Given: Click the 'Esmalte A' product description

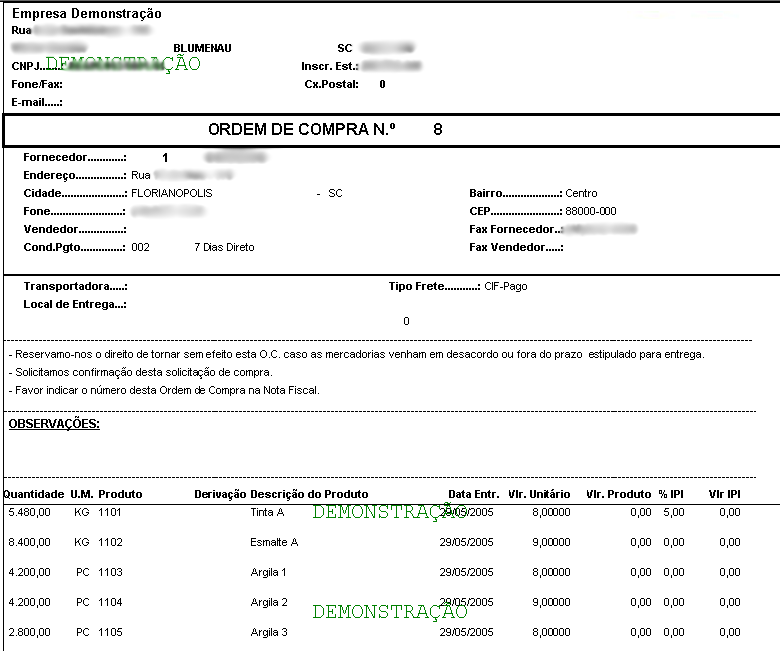Looking at the screenshot, I should 274,542.
